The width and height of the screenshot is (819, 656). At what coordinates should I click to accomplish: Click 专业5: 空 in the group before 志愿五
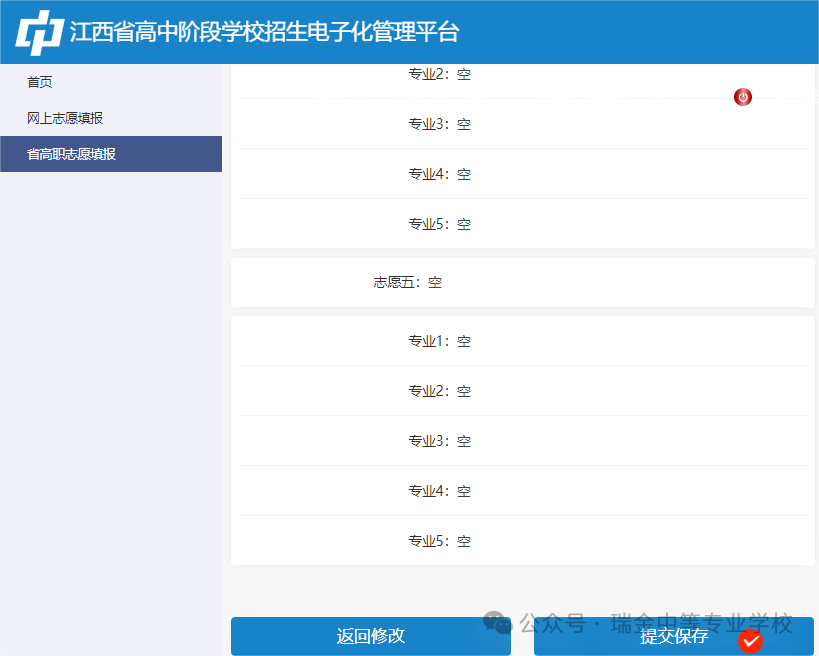(522, 224)
